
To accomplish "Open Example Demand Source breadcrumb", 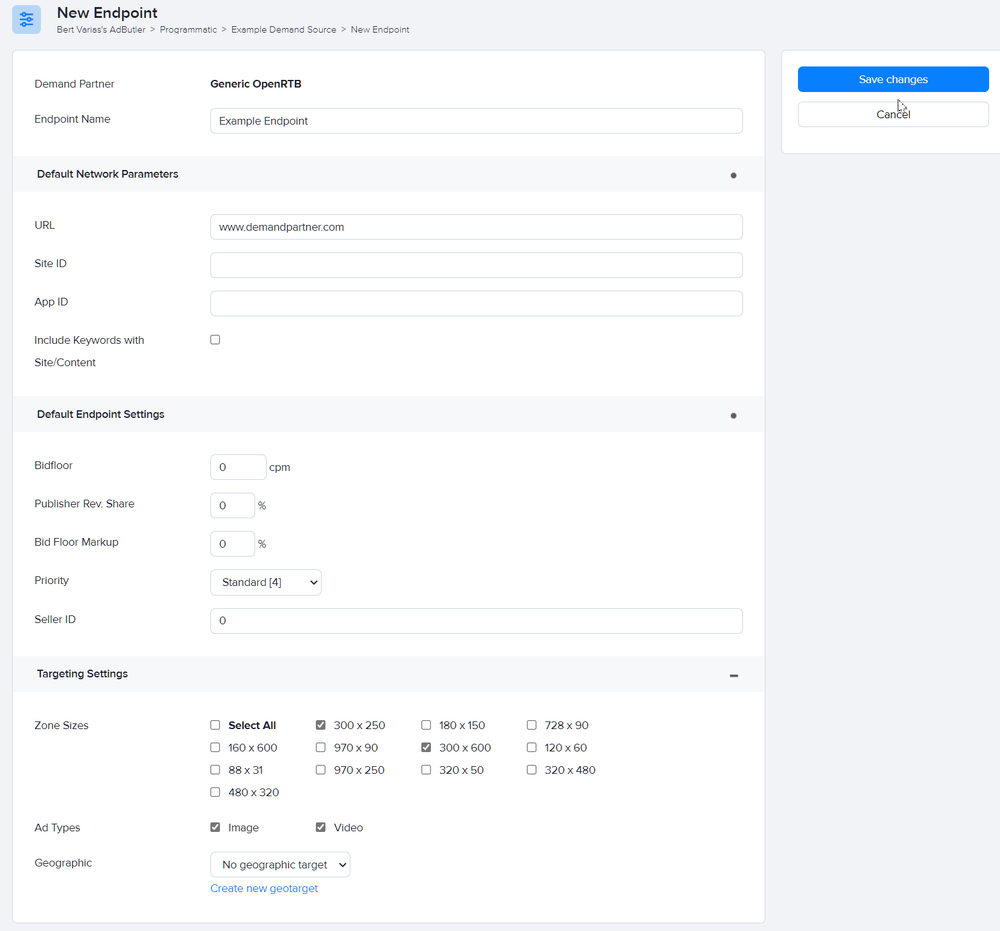I will (x=283, y=29).
